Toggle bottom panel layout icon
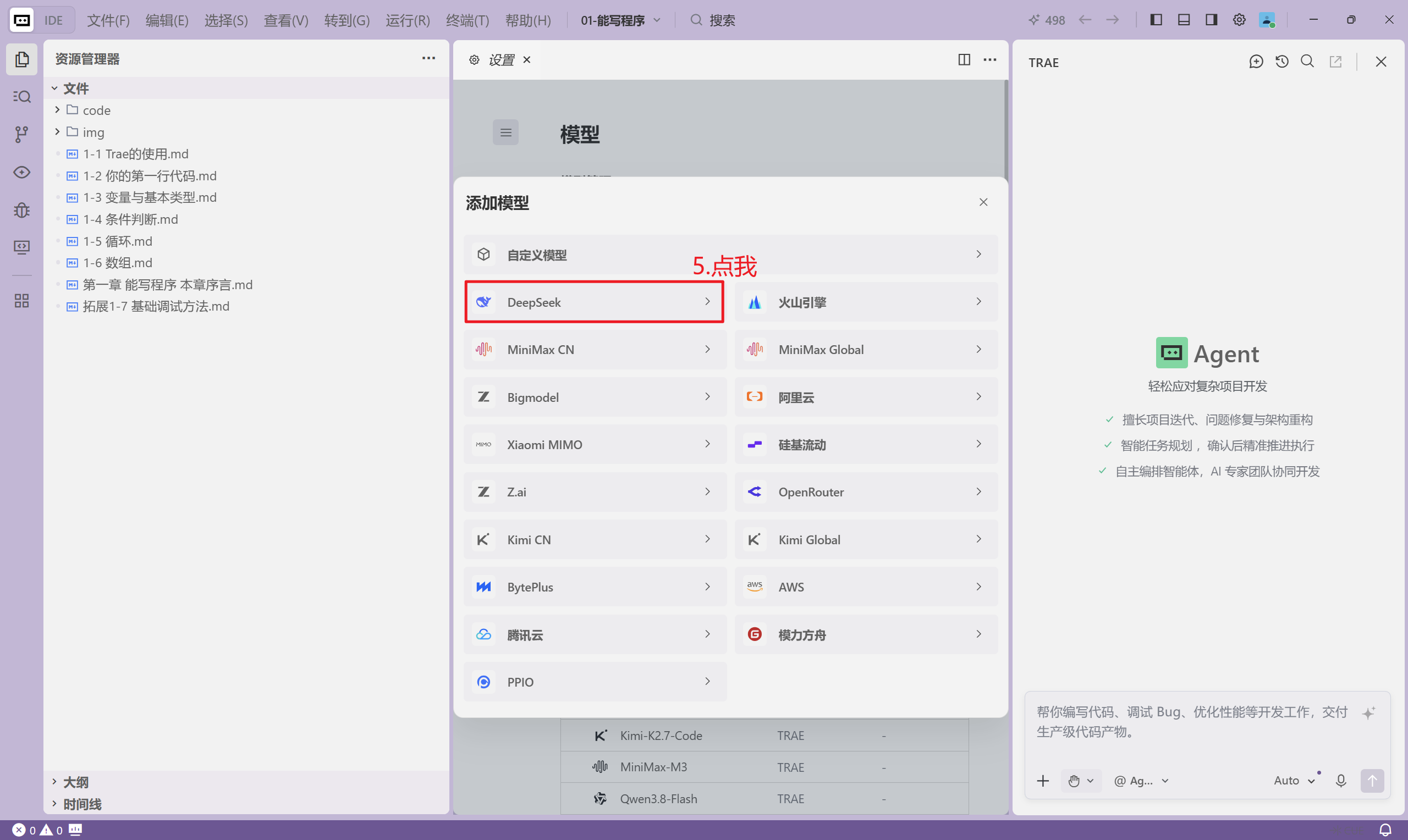The height and width of the screenshot is (840, 1408). coord(1184,20)
